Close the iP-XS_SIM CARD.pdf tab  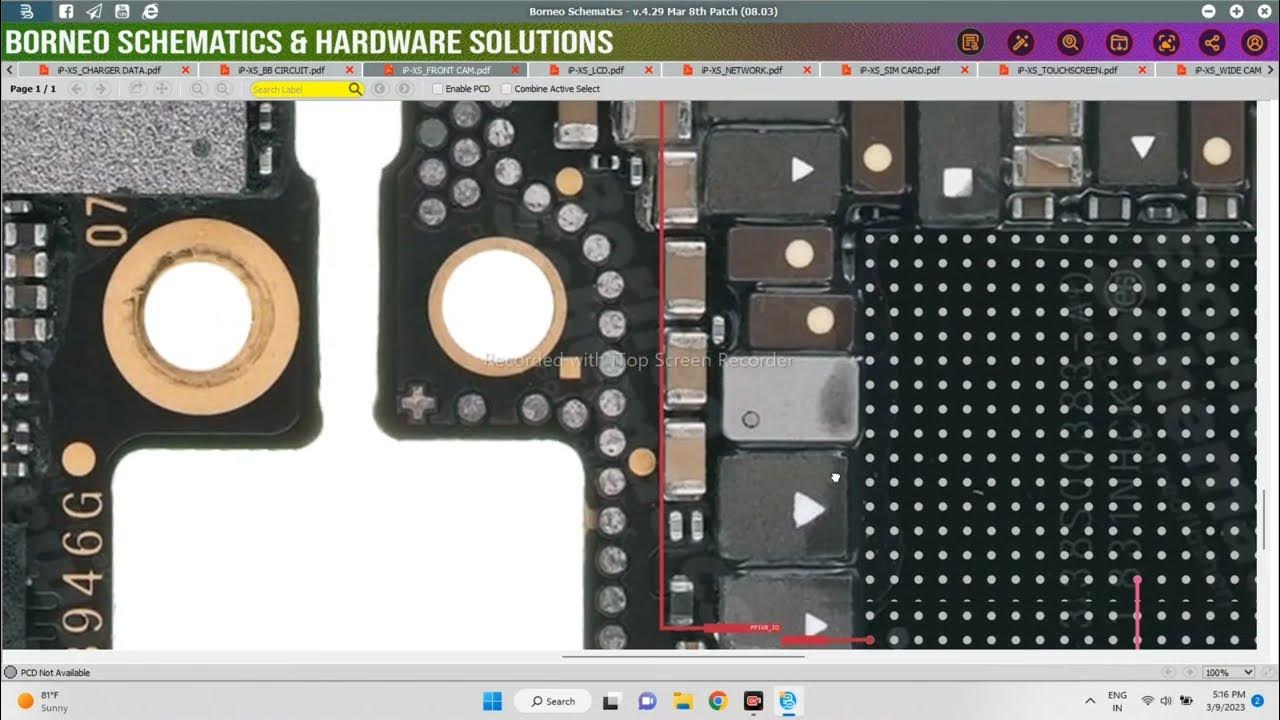tap(965, 70)
